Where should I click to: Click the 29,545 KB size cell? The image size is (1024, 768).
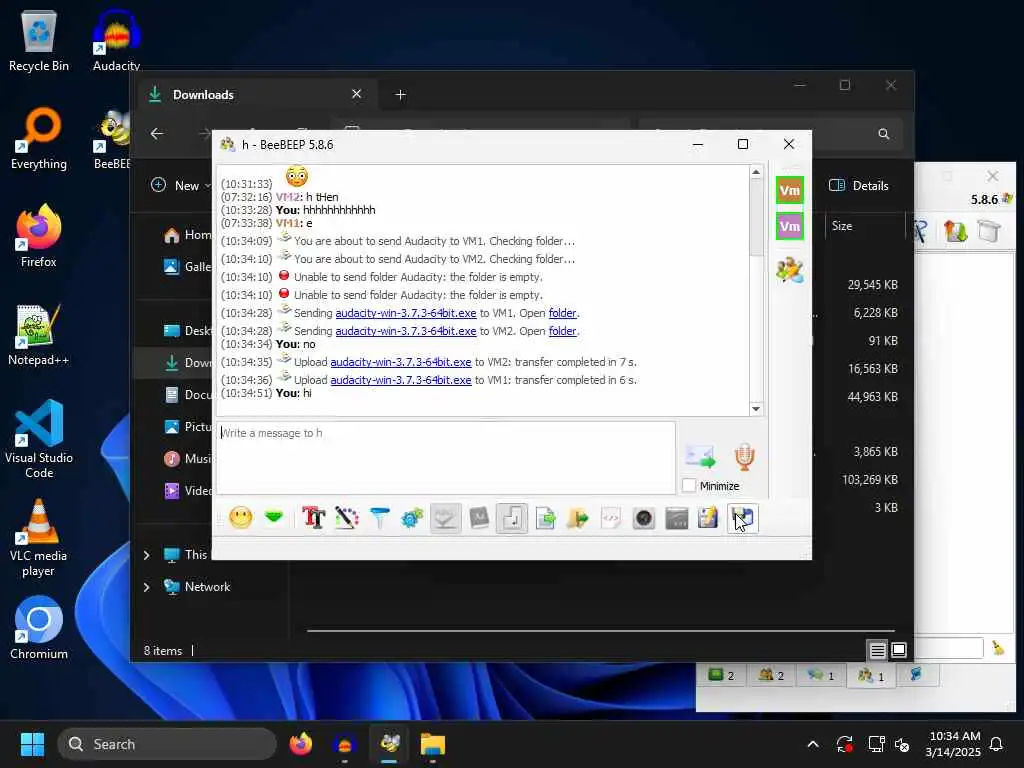click(872, 285)
